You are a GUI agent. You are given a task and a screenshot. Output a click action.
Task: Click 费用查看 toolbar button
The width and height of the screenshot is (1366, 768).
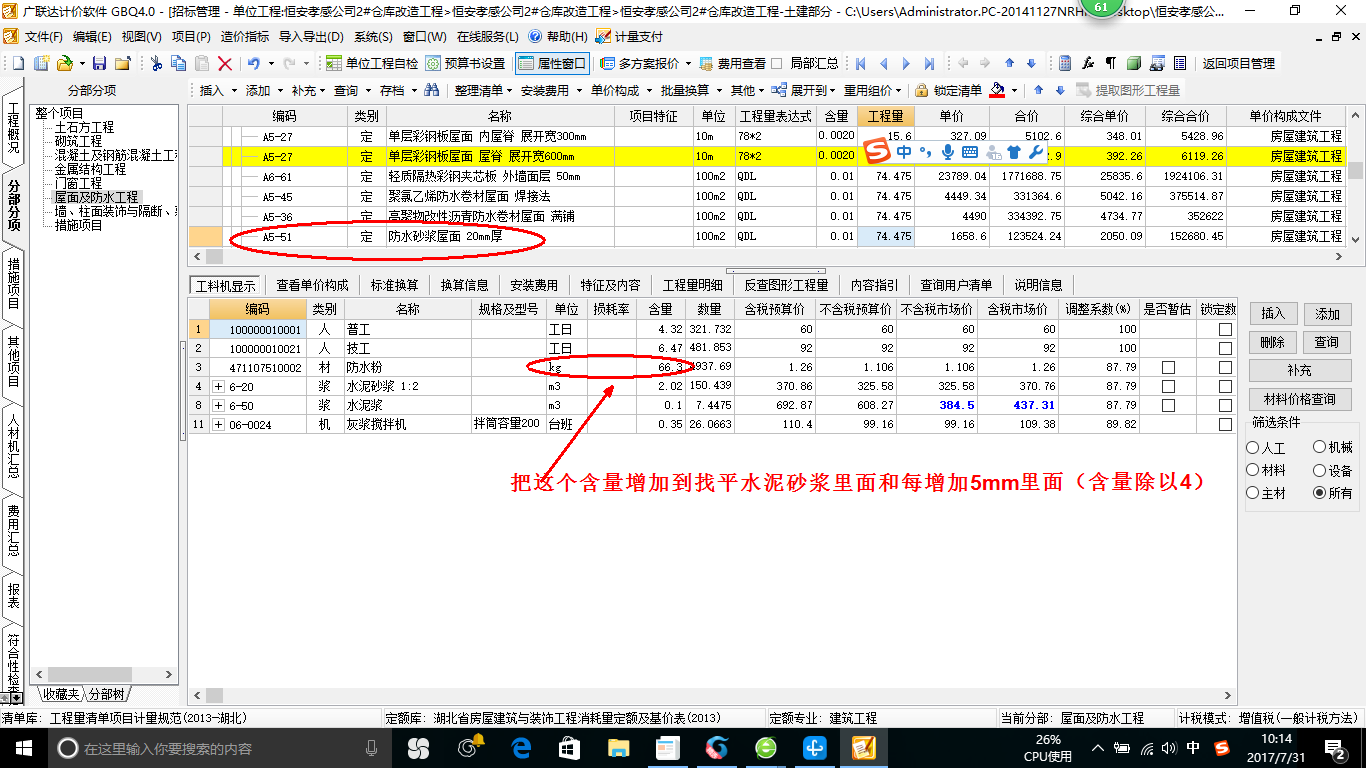tap(731, 63)
